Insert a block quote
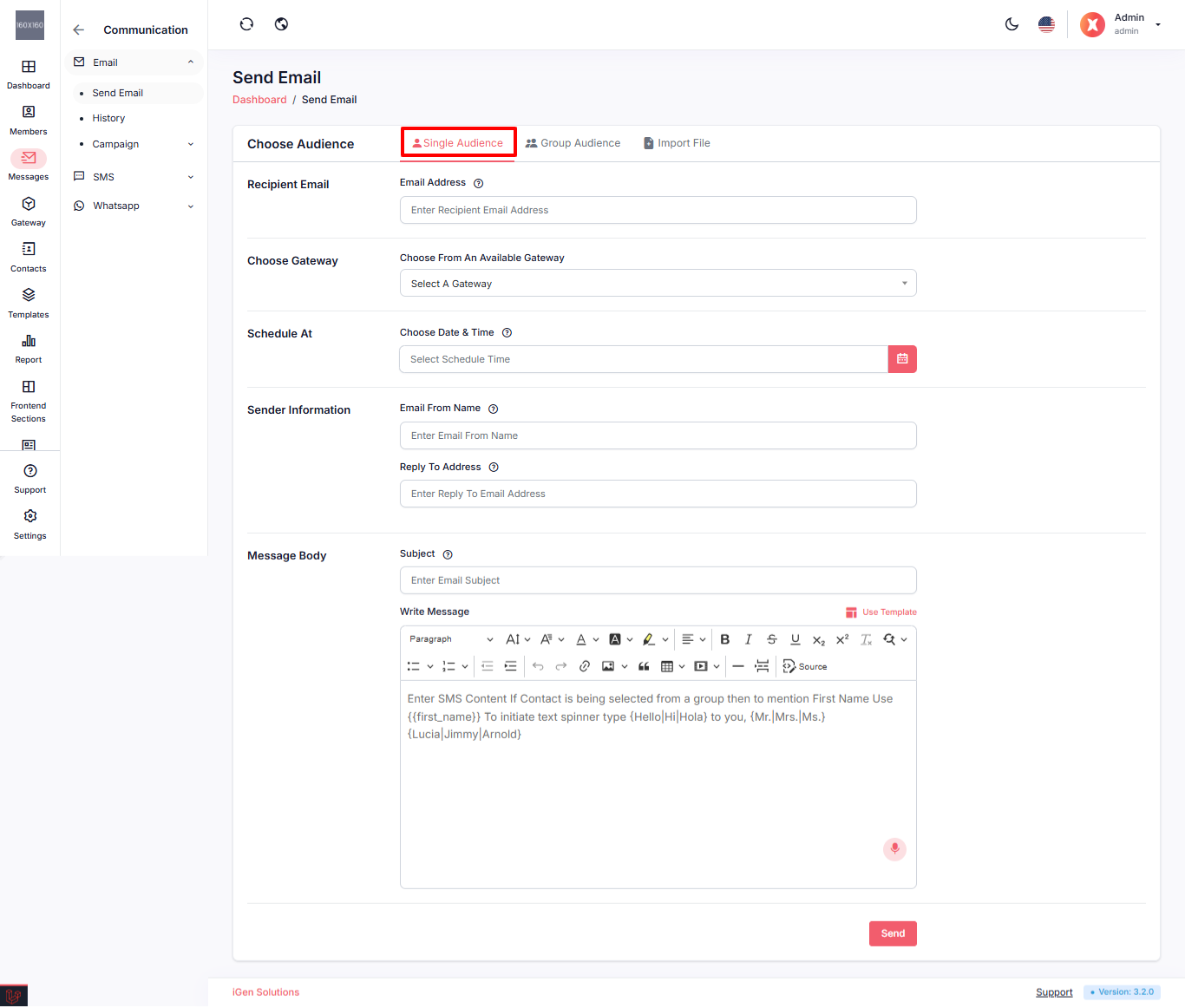1185x1008 pixels. point(644,666)
